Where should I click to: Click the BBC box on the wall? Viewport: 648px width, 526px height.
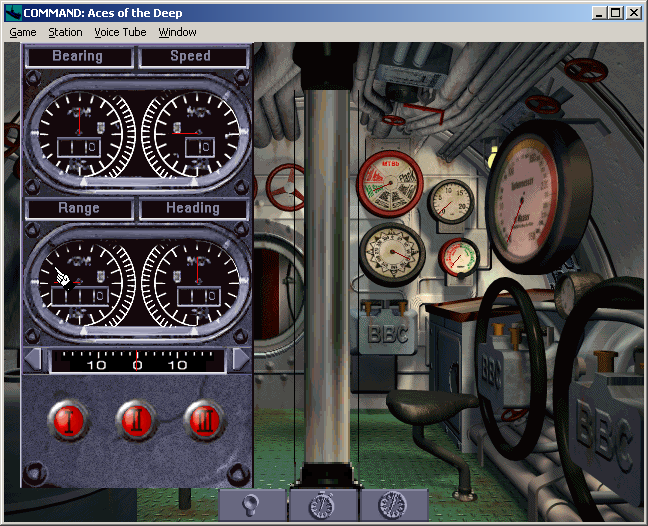pyautogui.click(x=388, y=333)
